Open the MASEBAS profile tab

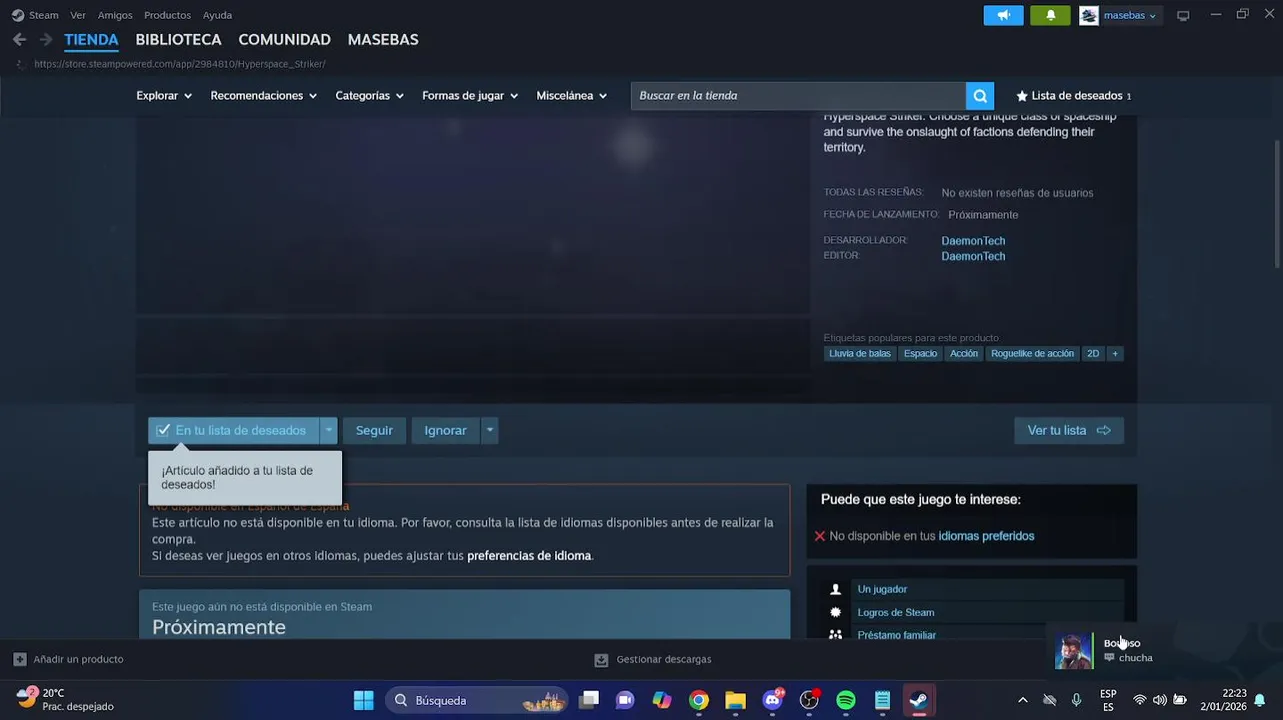point(383,40)
